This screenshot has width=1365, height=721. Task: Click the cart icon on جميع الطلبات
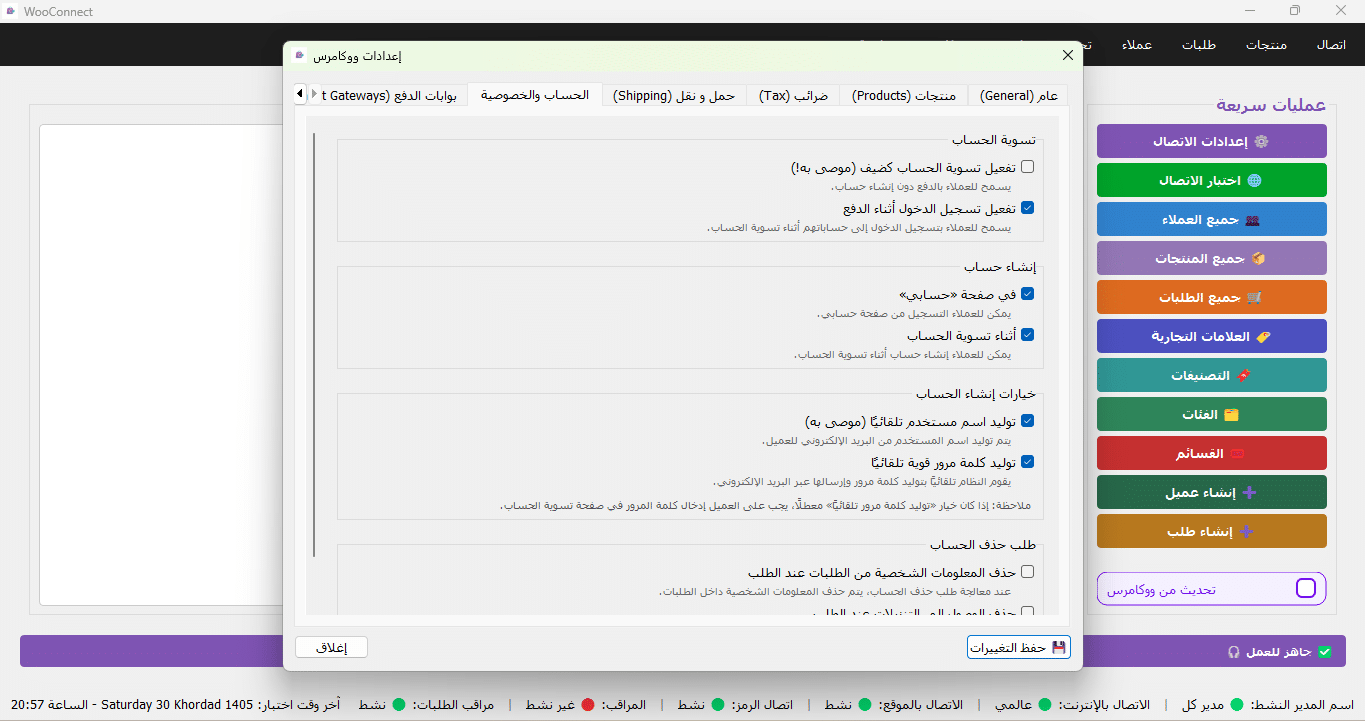click(1254, 298)
